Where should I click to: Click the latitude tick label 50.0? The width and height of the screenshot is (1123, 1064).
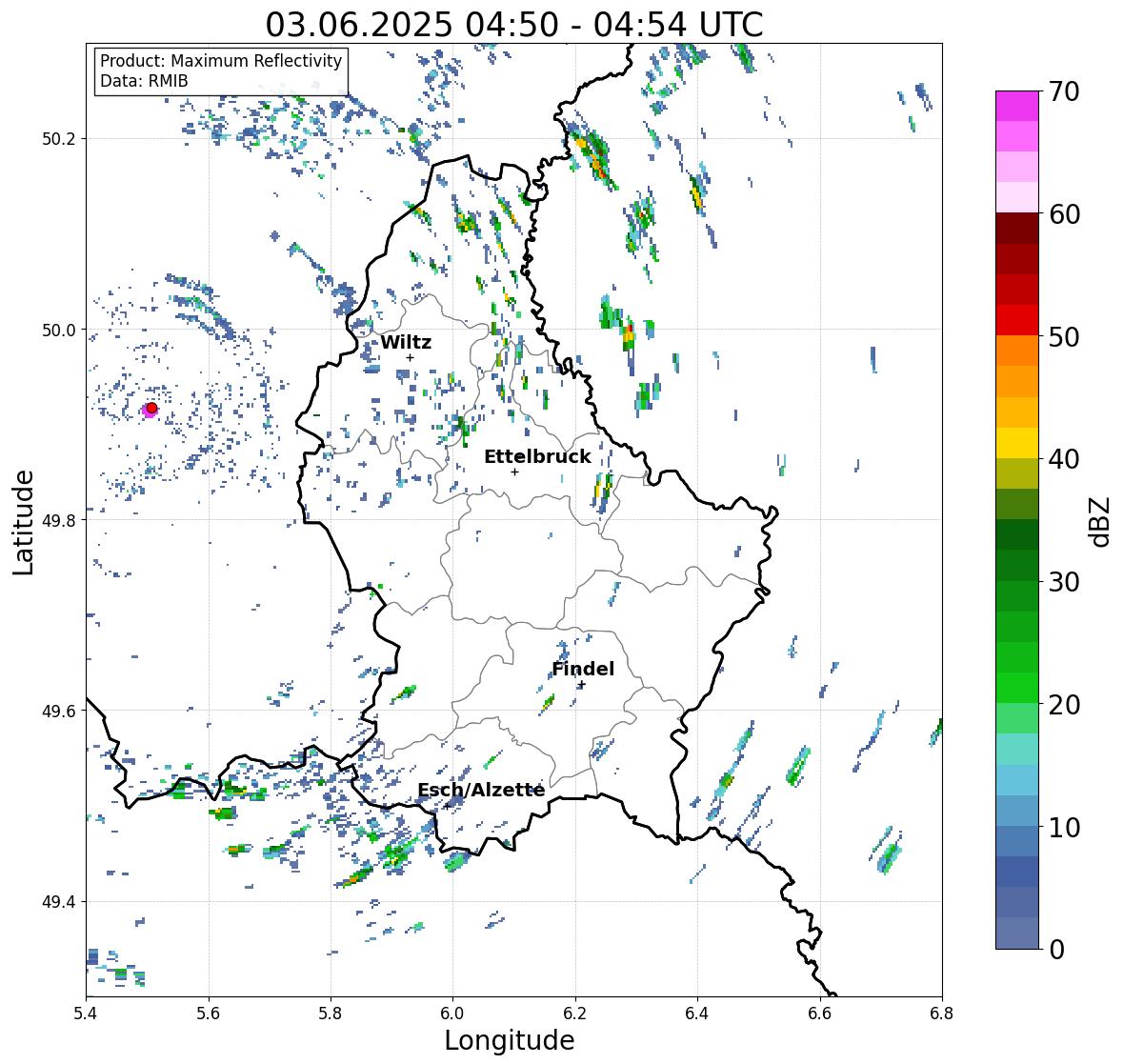click(x=59, y=331)
